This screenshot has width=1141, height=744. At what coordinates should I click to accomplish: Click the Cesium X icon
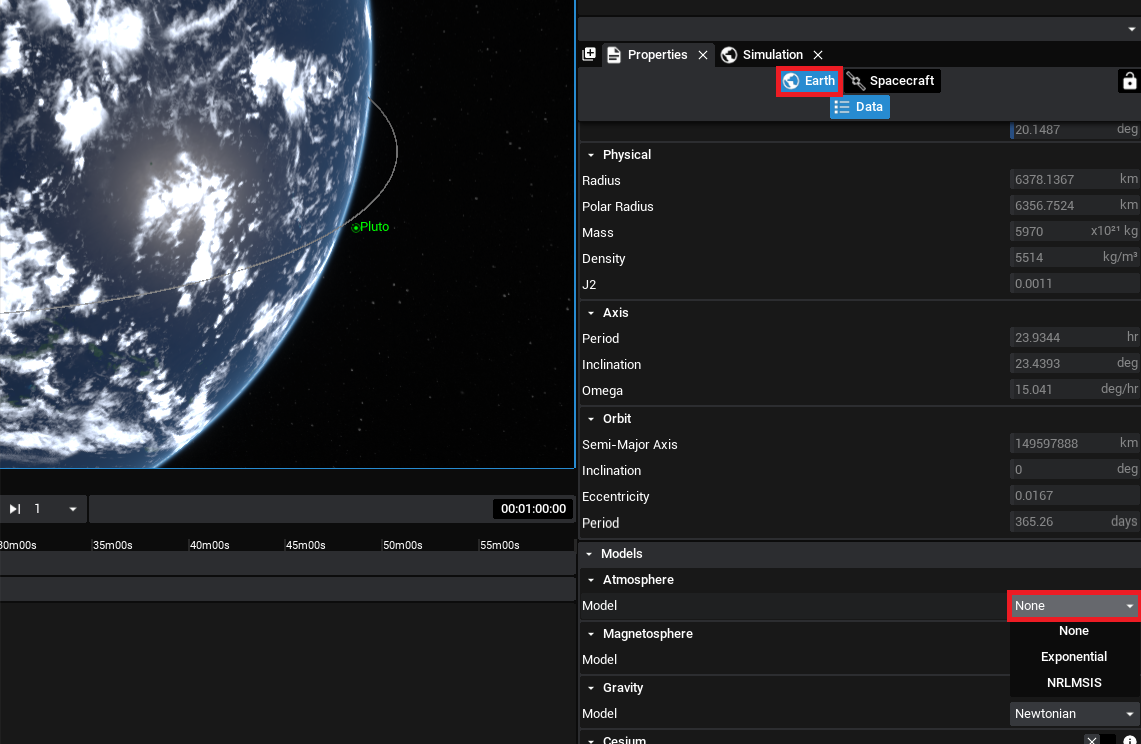(1092, 740)
